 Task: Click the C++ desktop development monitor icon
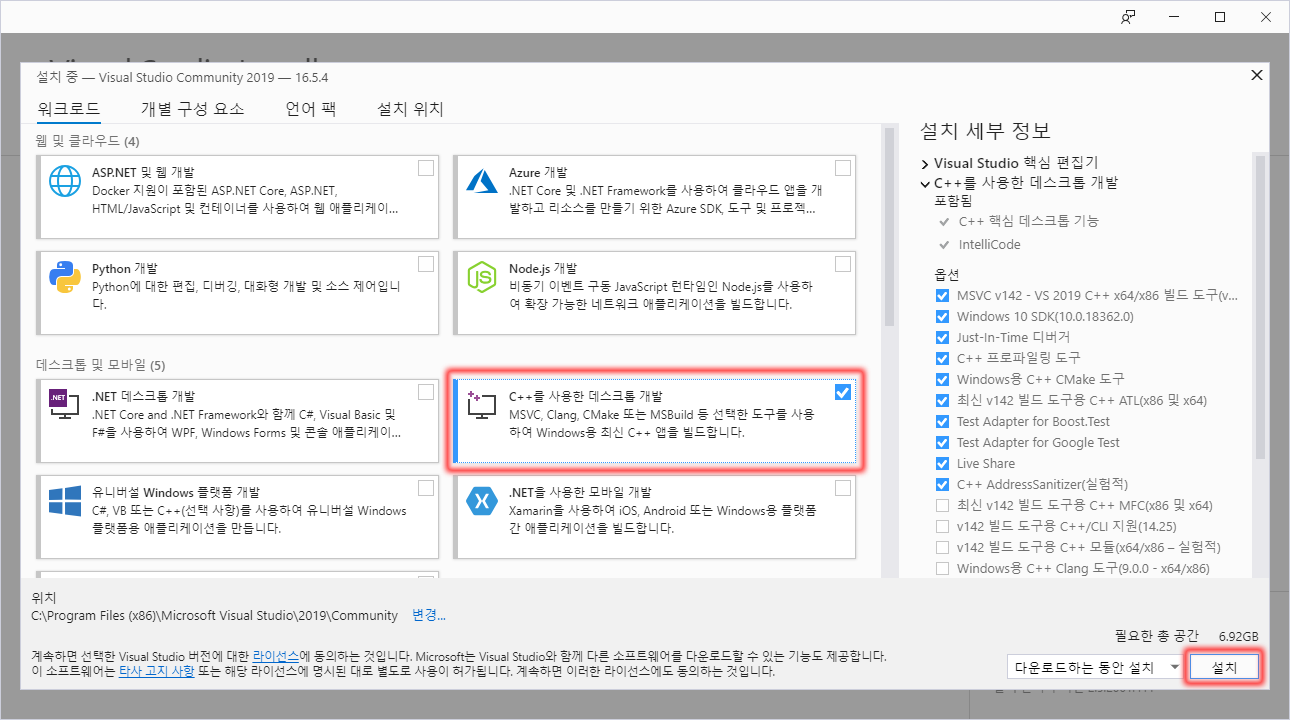point(483,404)
